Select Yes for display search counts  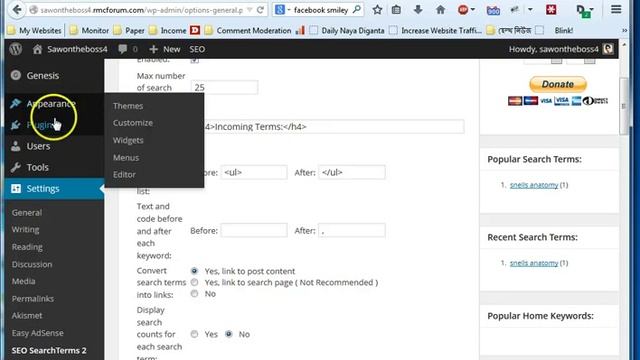pos(194,334)
